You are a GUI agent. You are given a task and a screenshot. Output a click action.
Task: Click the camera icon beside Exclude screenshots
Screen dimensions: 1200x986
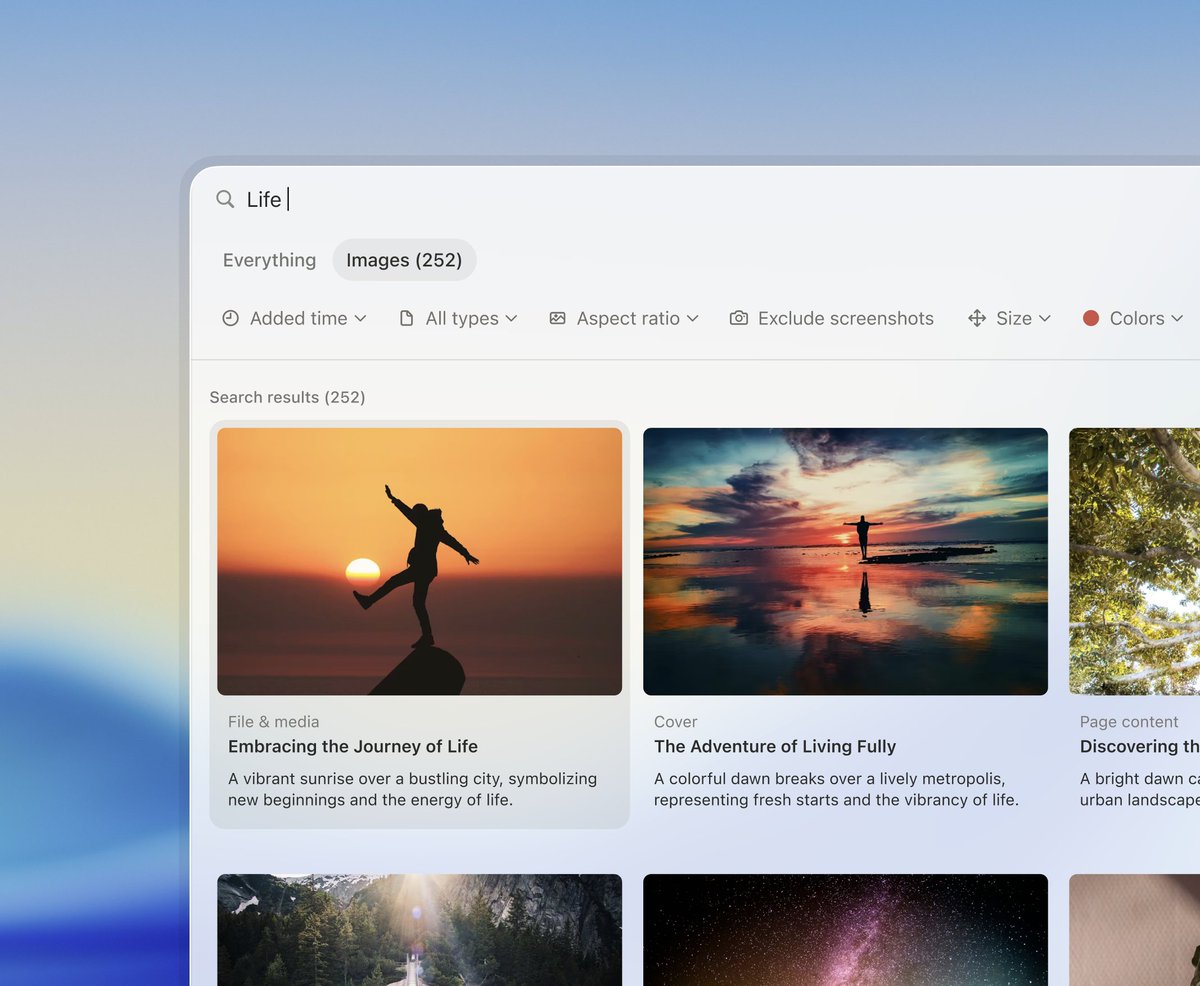coord(738,318)
